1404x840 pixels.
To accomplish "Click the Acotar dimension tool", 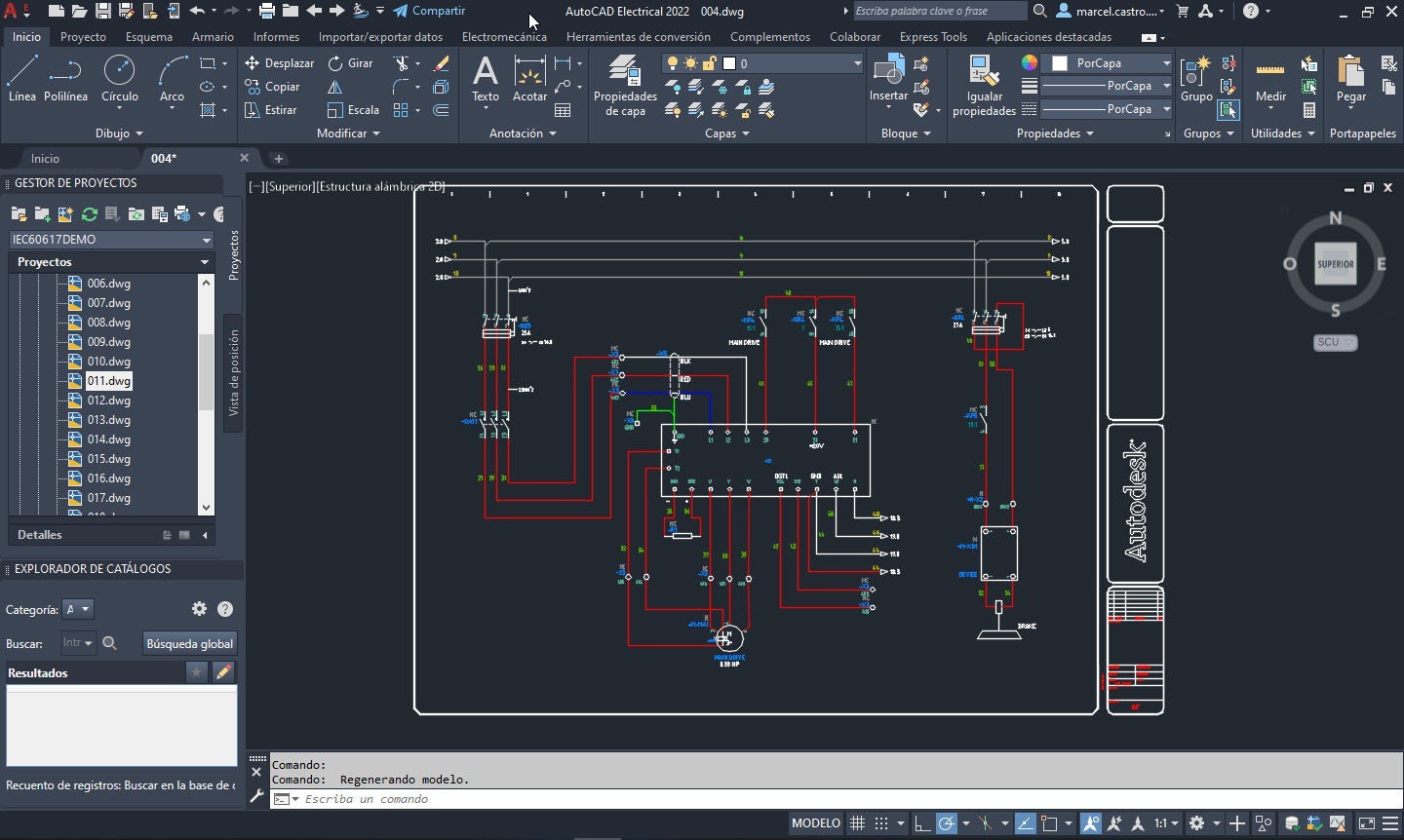I will click(x=529, y=78).
